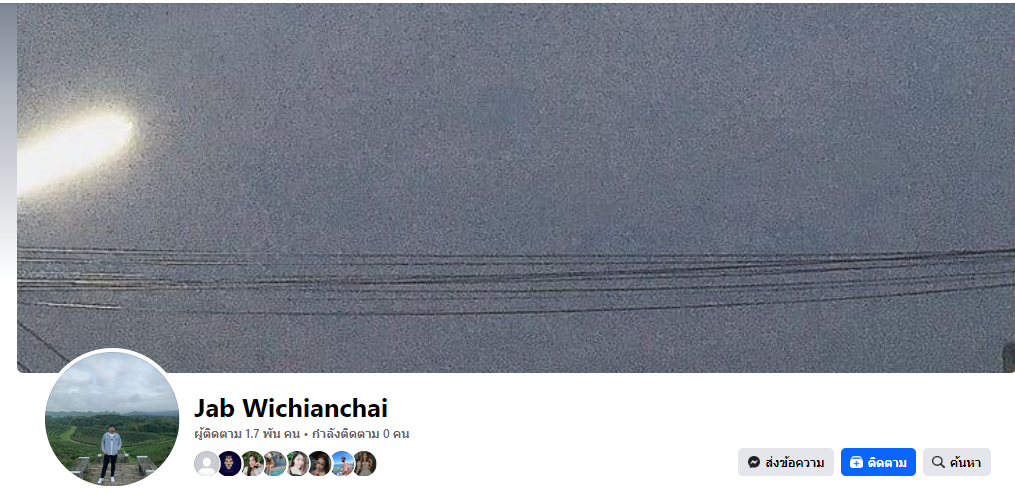Click the bright light flare in cover photo
The height and width of the screenshot is (495, 1015).
[x=72, y=150]
